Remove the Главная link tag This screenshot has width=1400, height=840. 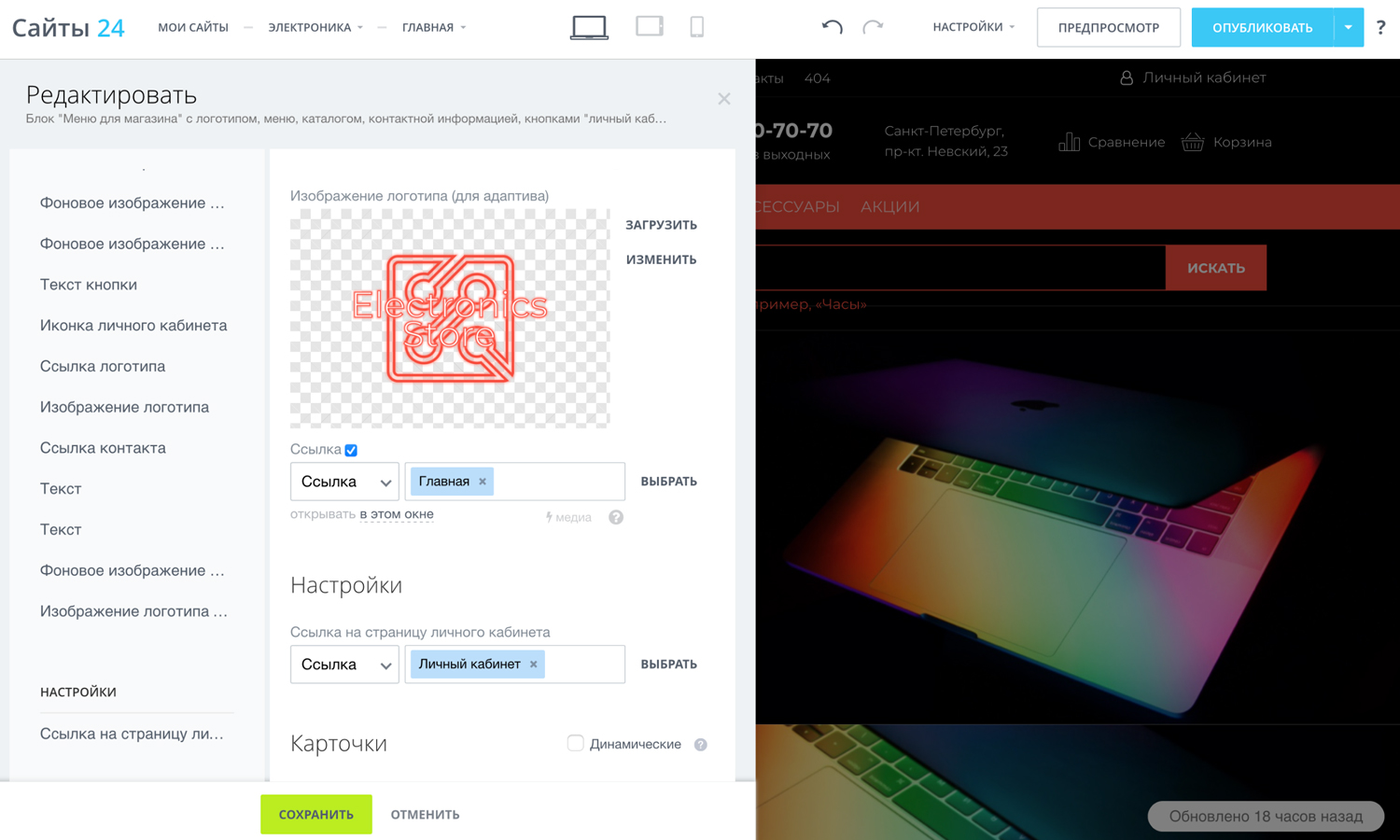click(483, 482)
